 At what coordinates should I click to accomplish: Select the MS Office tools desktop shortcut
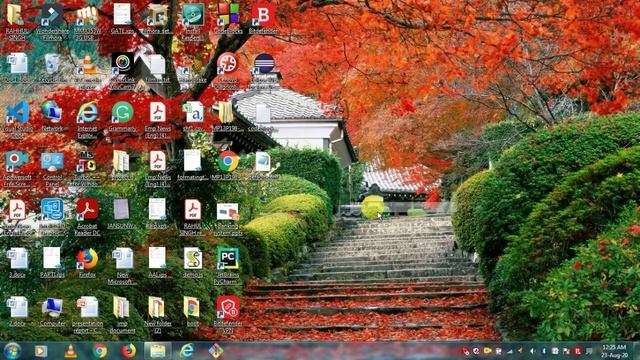tap(87, 168)
